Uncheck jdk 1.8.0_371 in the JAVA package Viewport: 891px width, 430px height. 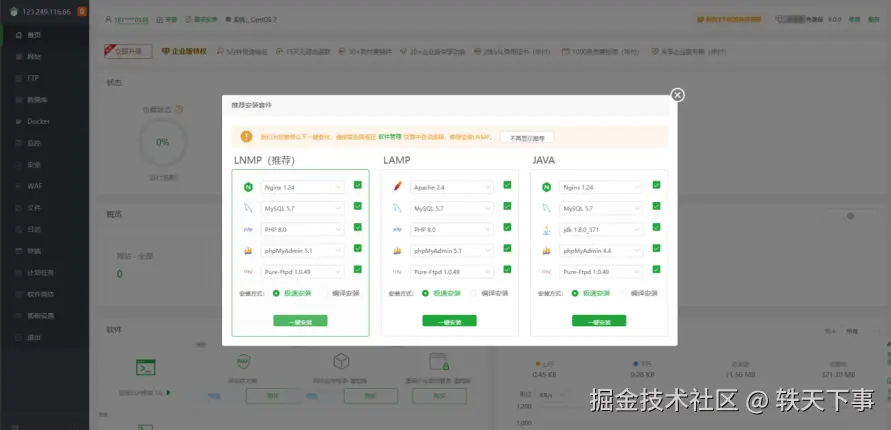(x=656, y=227)
